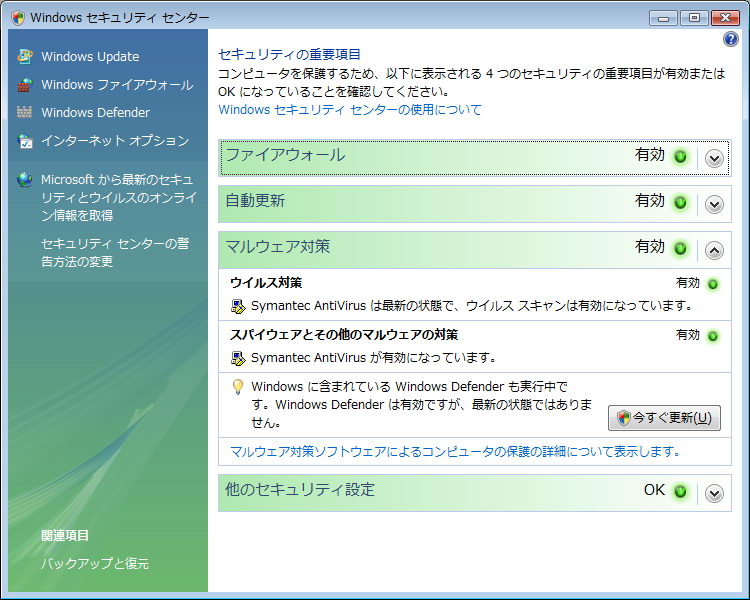This screenshot has width=750, height=600.
Task: Open Windows セキュリティ センターの使用について link
Action: coord(350,110)
